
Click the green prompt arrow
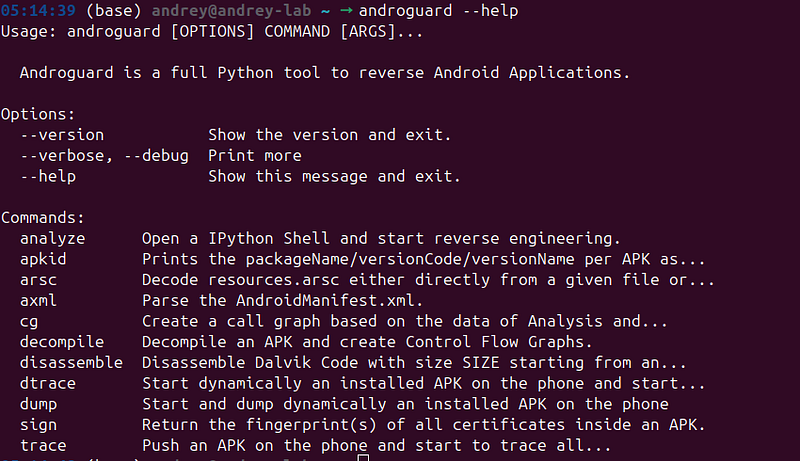pyautogui.click(x=346, y=11)
